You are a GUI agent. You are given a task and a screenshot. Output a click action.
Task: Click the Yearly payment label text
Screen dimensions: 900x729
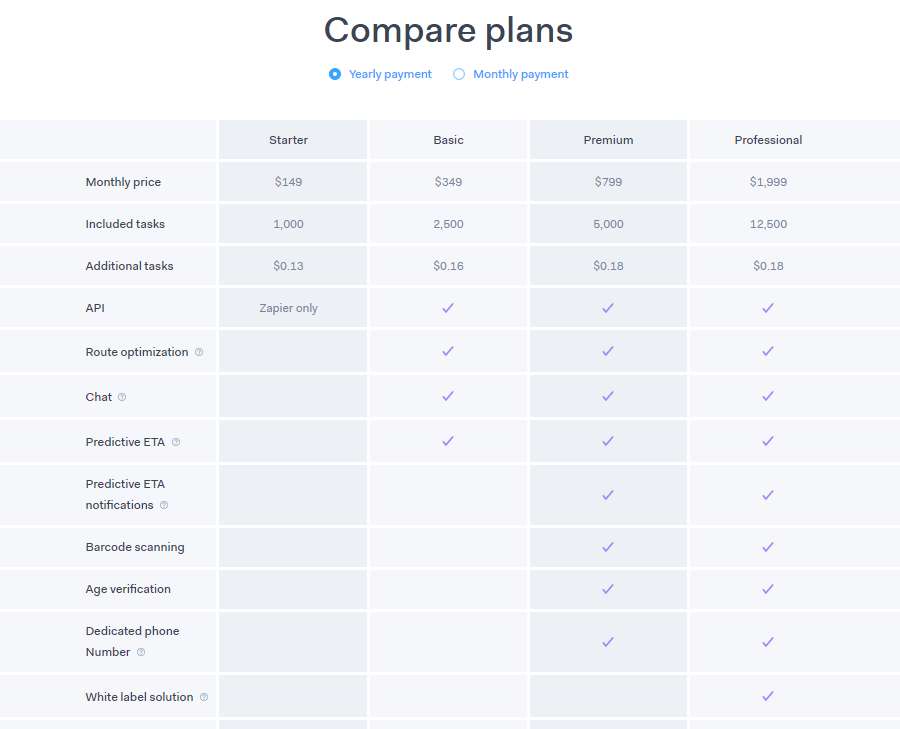(x=390, y=74)
